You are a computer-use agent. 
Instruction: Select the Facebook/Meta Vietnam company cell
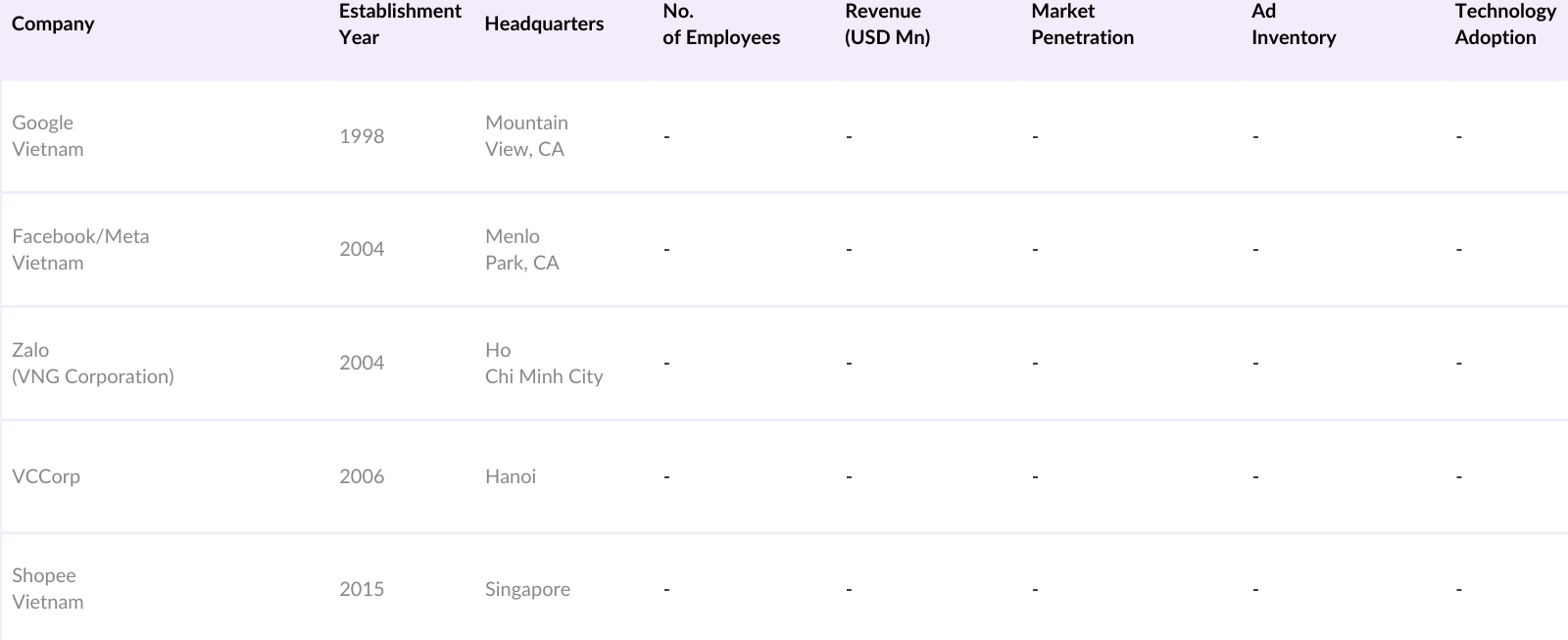point(80,250)
